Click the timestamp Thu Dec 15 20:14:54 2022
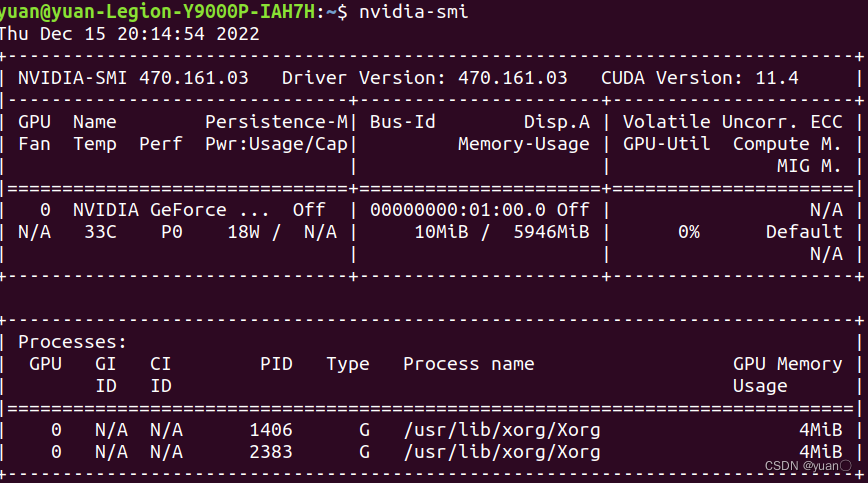868x483 pixels. 130,34
